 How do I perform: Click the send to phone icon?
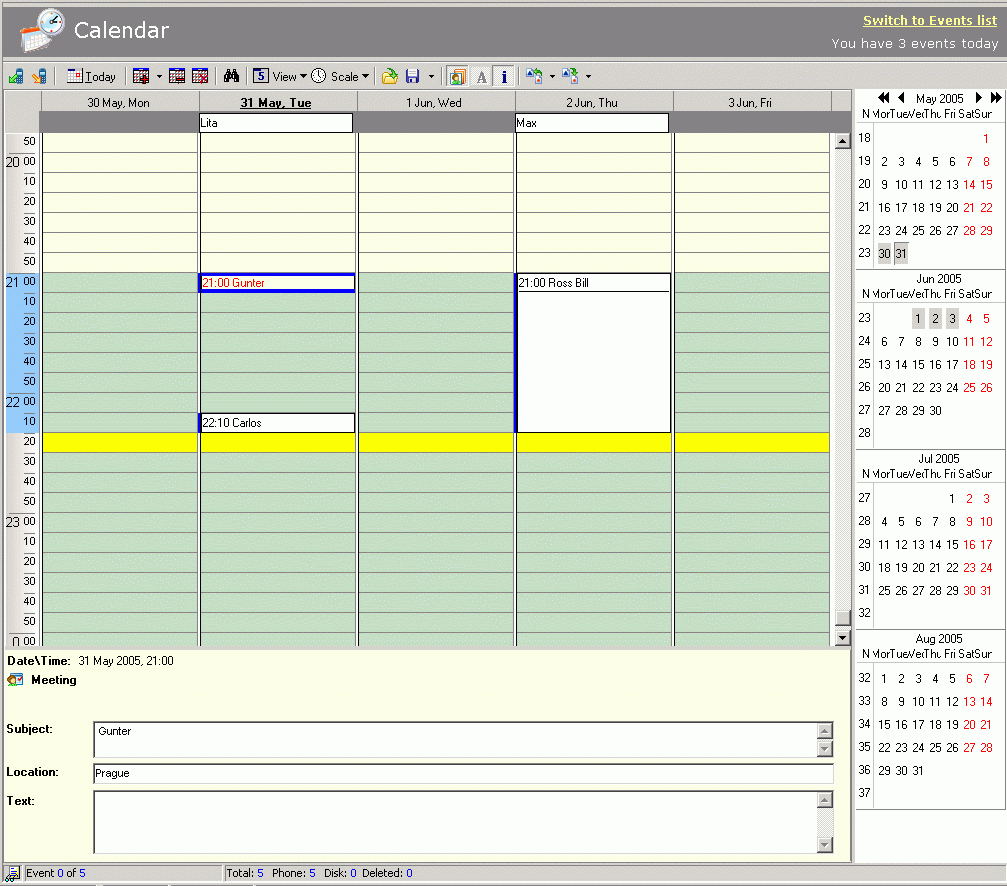coord(40,76)
